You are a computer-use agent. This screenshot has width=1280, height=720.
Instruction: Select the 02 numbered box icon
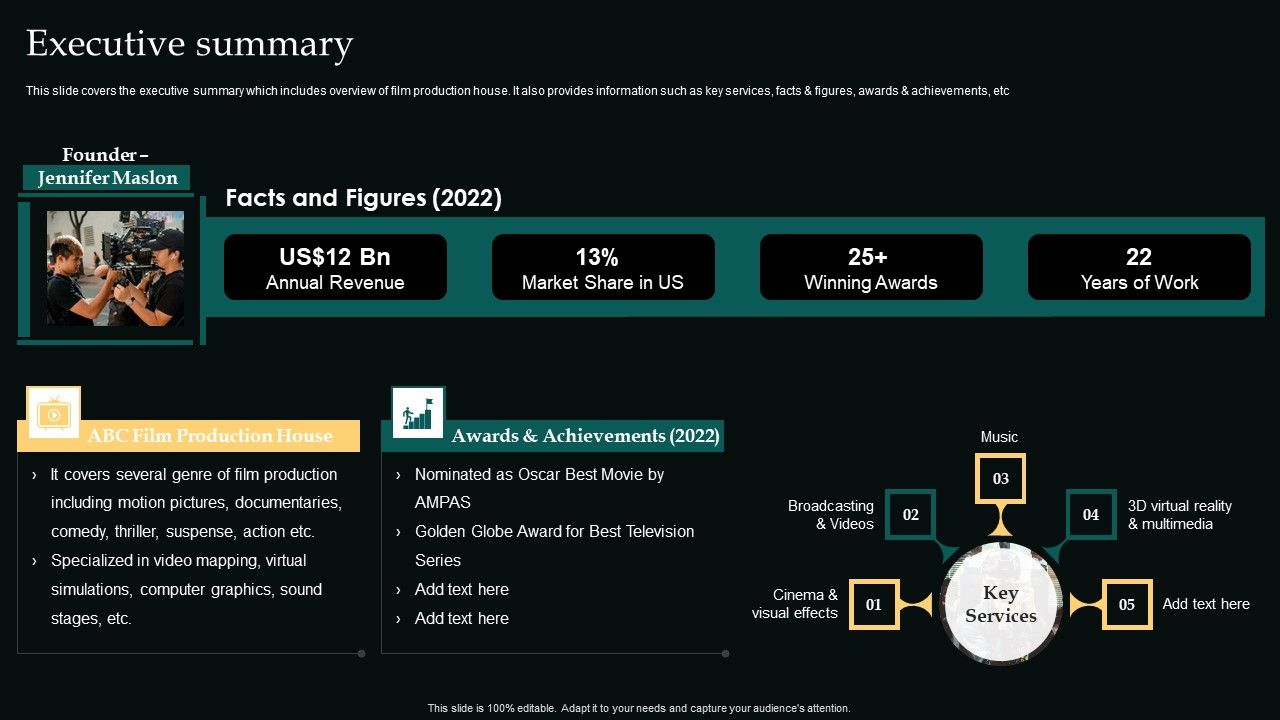click(x=910, y=514)
